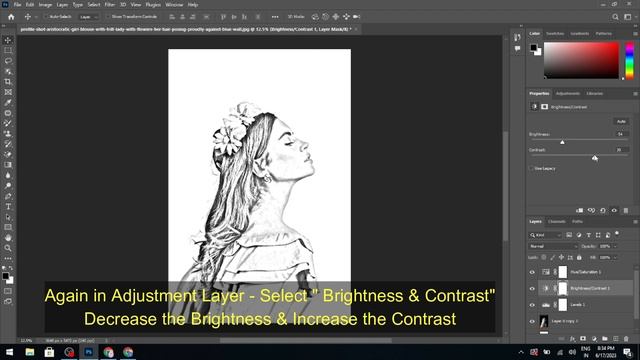Select the Dodge tool

point(8,186)
